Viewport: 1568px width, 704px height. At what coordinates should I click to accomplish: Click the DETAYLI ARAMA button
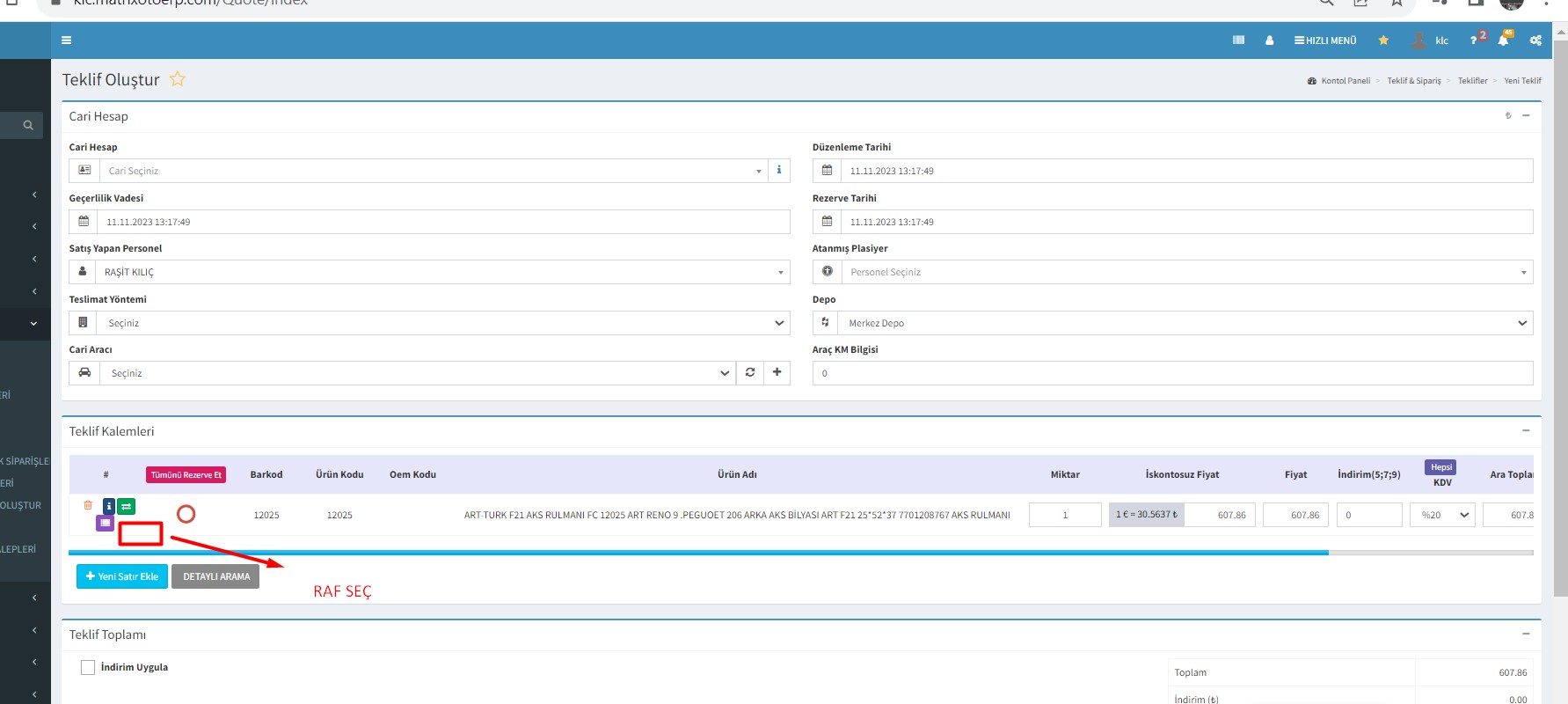coord(215,576)
